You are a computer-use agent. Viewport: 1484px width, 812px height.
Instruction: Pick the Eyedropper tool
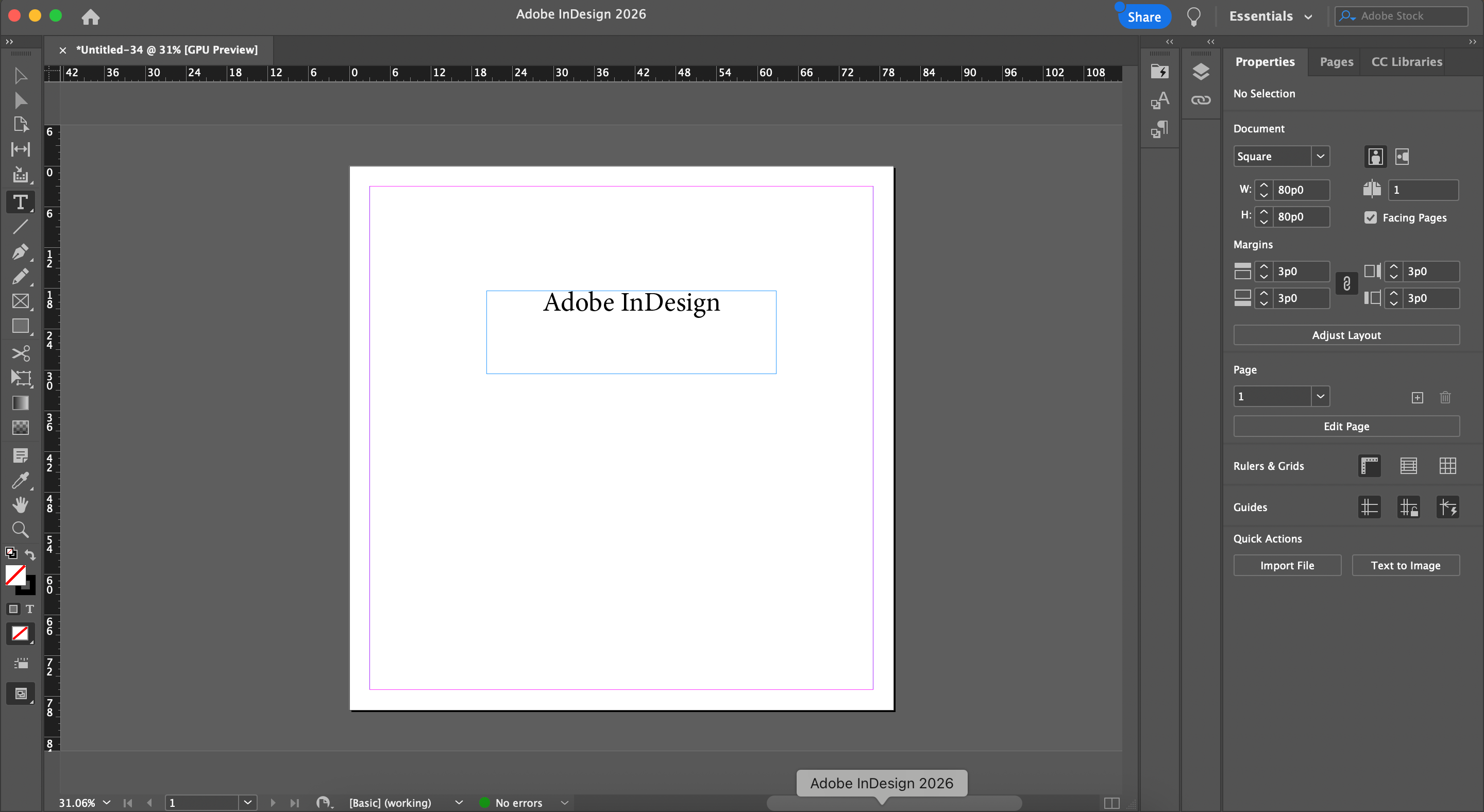(20, 480)
